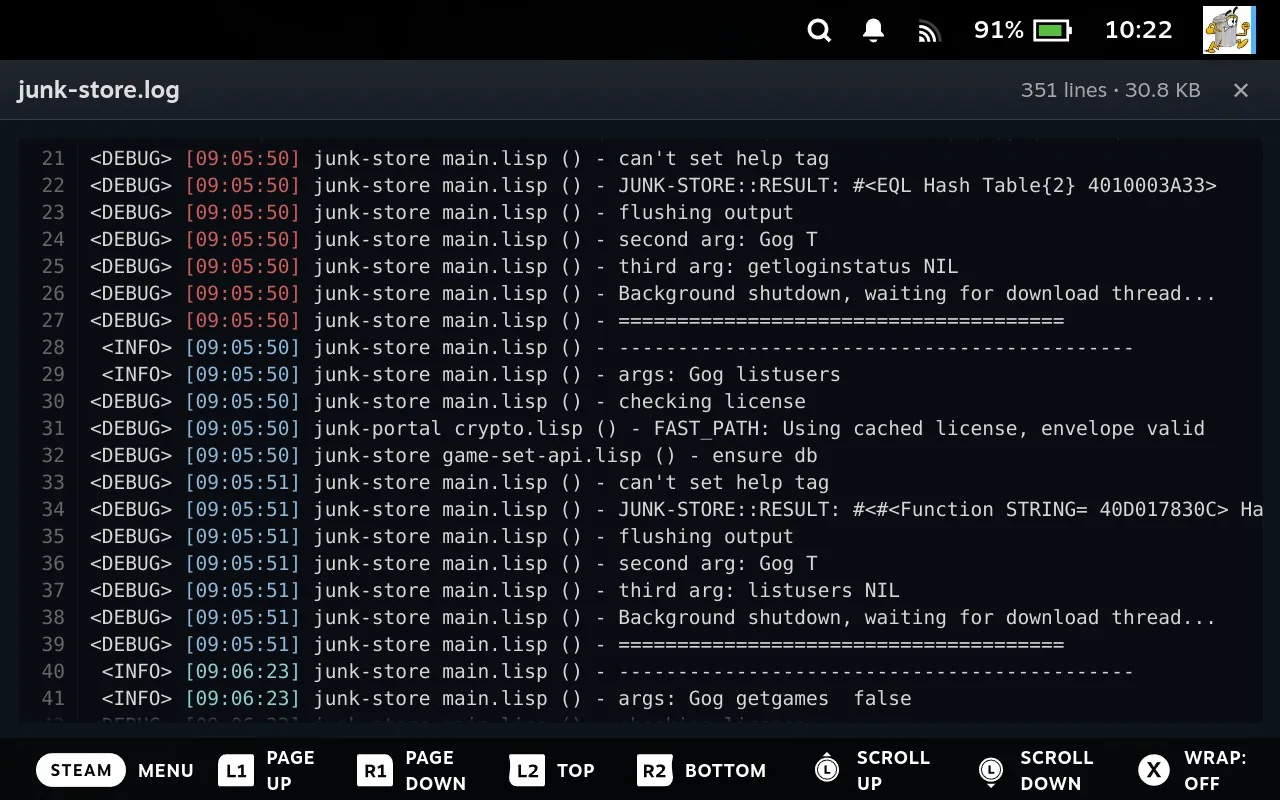1280x800 pixels.
Task: Open the wireless network status icon
Action: [x=929, y=32]
